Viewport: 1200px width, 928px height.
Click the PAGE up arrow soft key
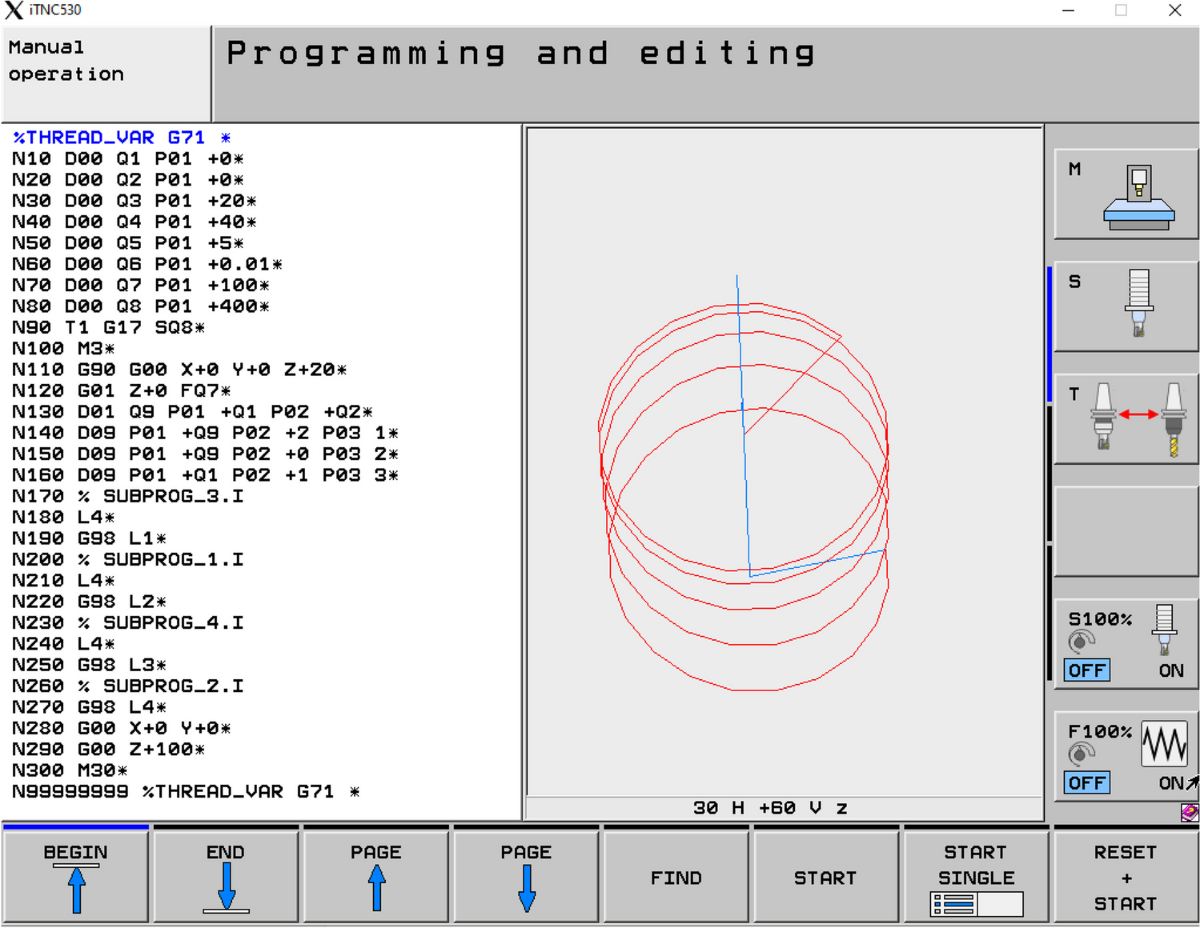(x=376, y=877)
